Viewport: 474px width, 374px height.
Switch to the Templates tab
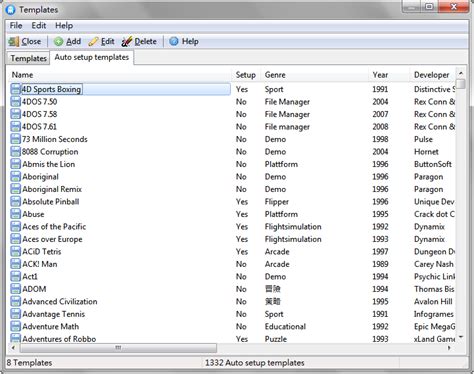(28, 58)
